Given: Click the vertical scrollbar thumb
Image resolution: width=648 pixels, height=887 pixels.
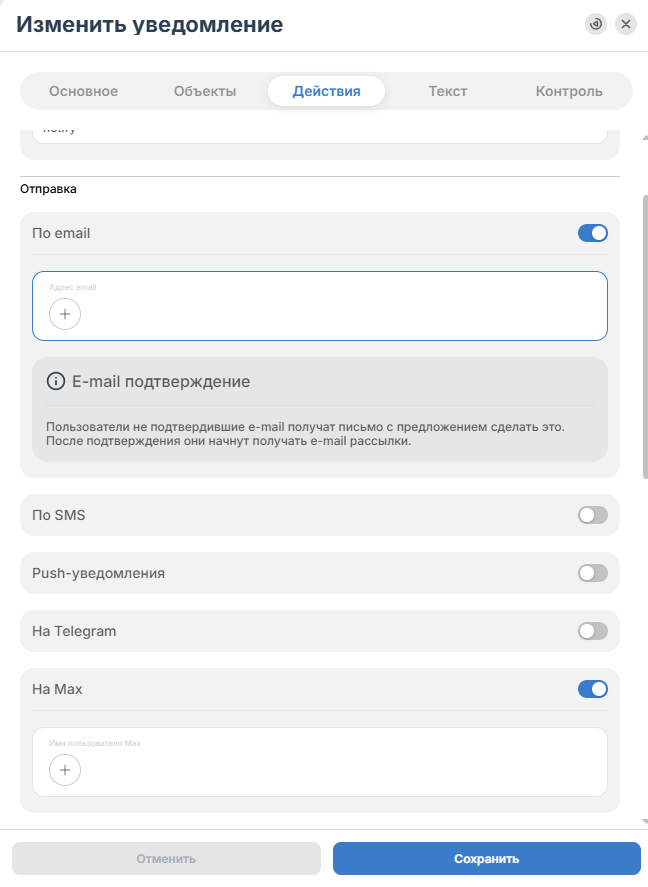Looking at the screenshot, I should [x=645, y=337].
